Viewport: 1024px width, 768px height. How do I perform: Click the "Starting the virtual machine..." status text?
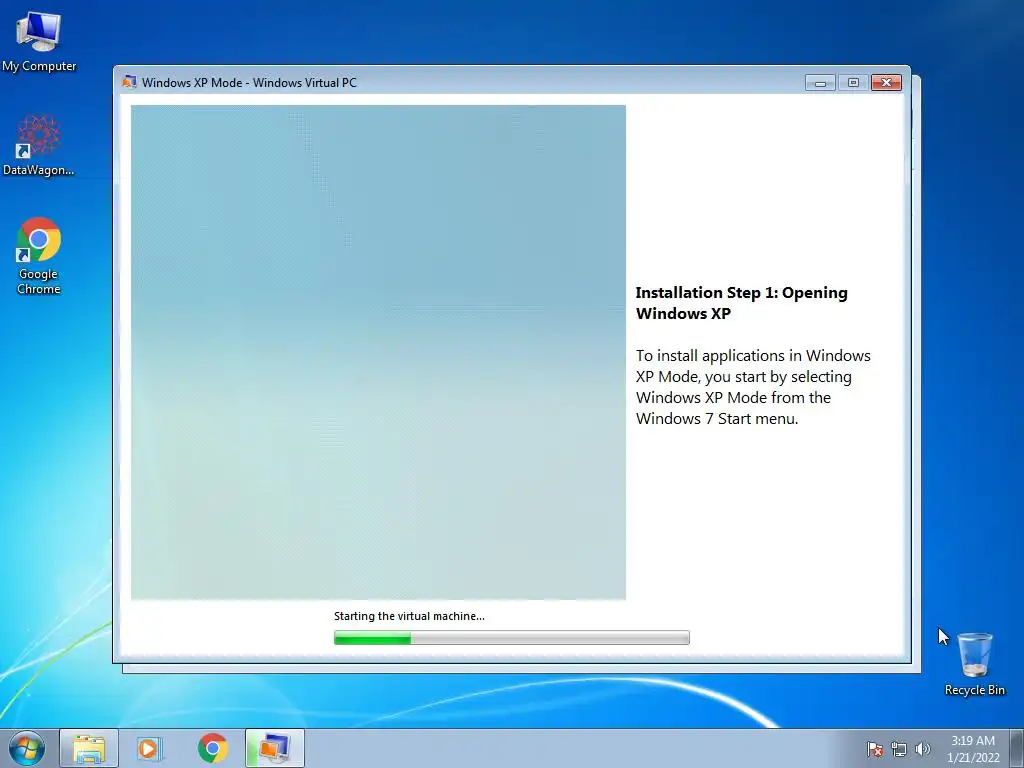[x=409, y=616]
